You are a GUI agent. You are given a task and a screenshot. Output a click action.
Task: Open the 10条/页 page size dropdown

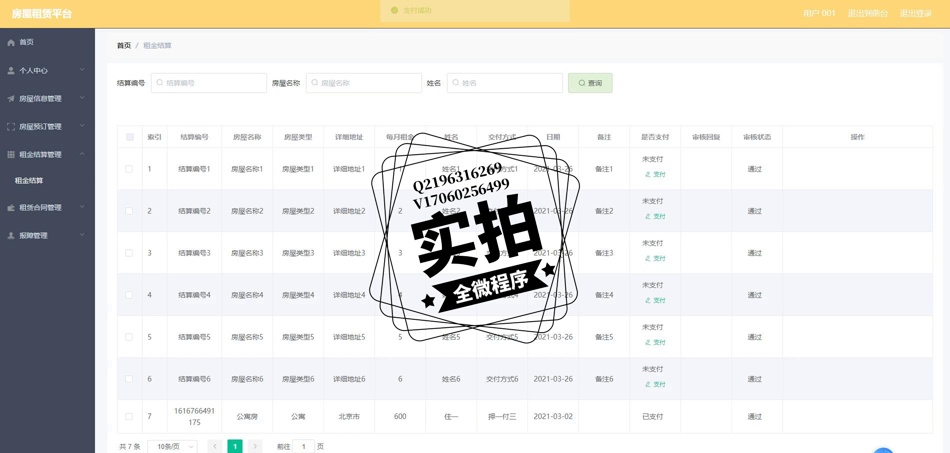172,446
